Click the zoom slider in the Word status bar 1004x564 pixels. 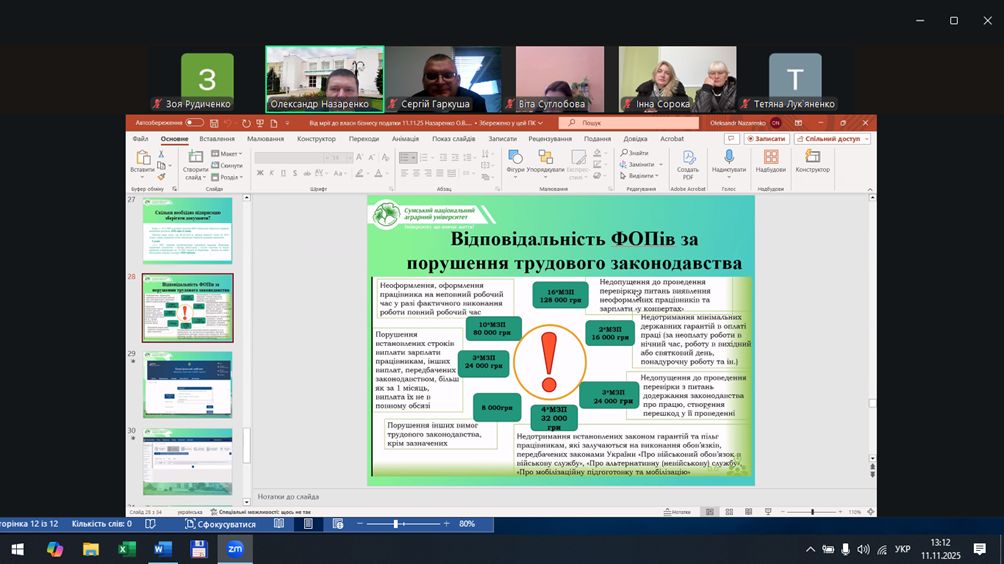397,524
